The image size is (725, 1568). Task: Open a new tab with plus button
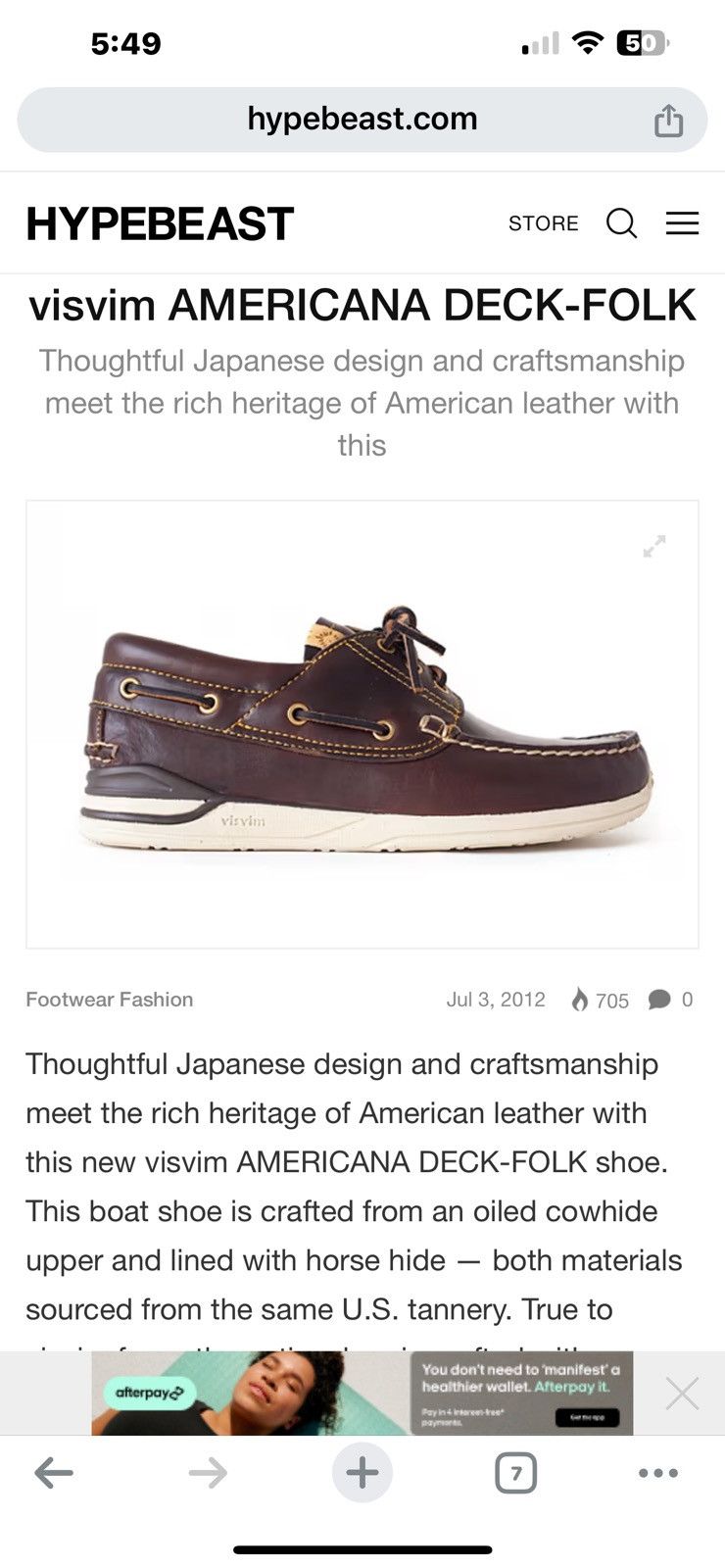(x=362, y=1472)
